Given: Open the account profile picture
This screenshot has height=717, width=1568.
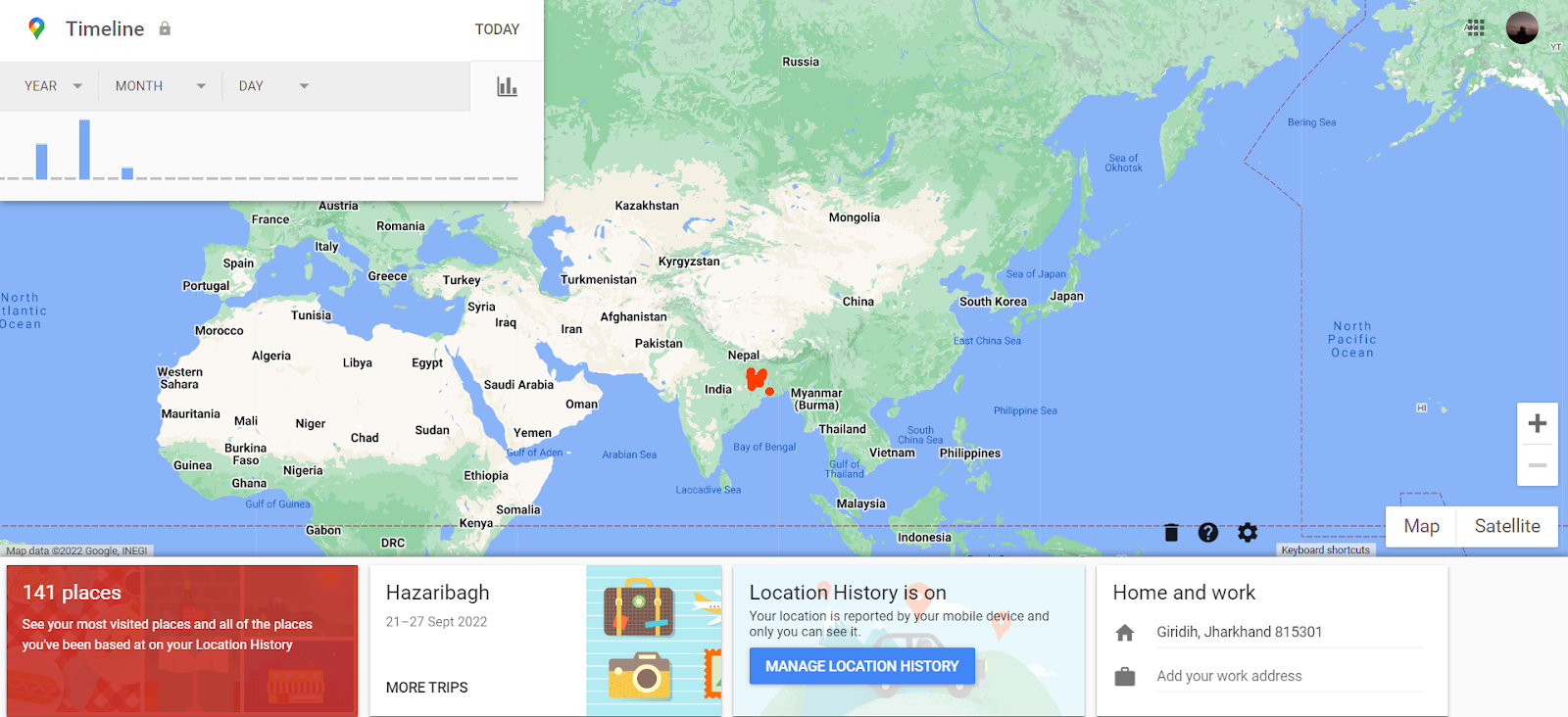Looking at the screenshot, I should pyautogui.click(x=1522, y=28).
